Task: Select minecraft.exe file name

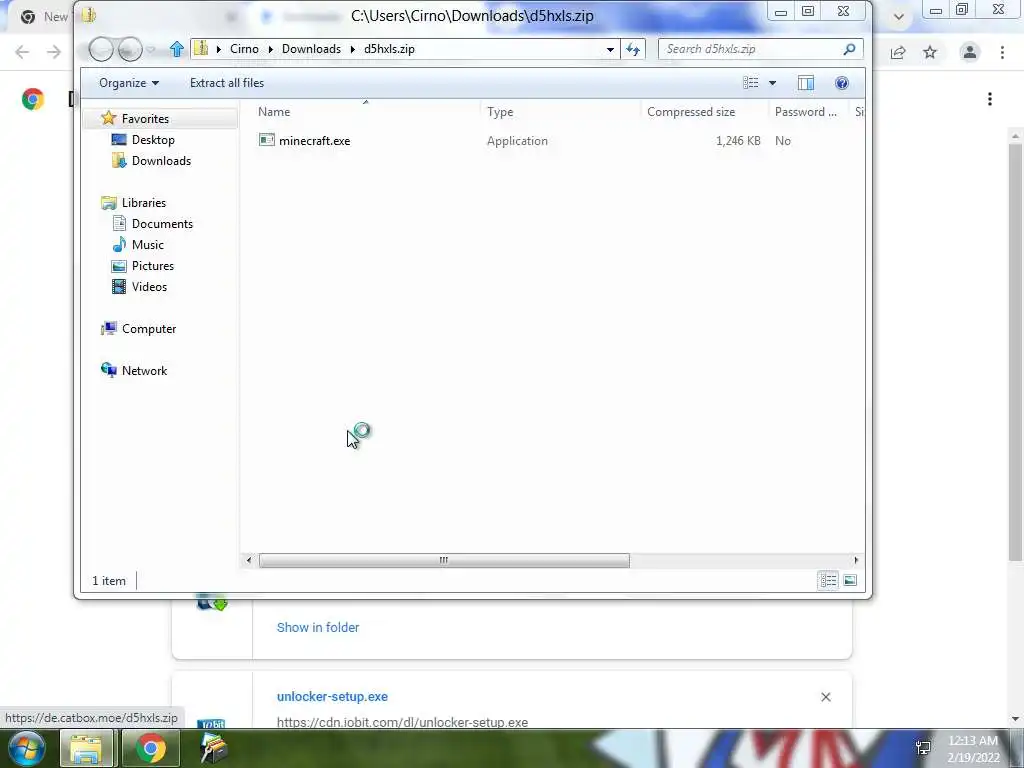Action: click(314, 140)
